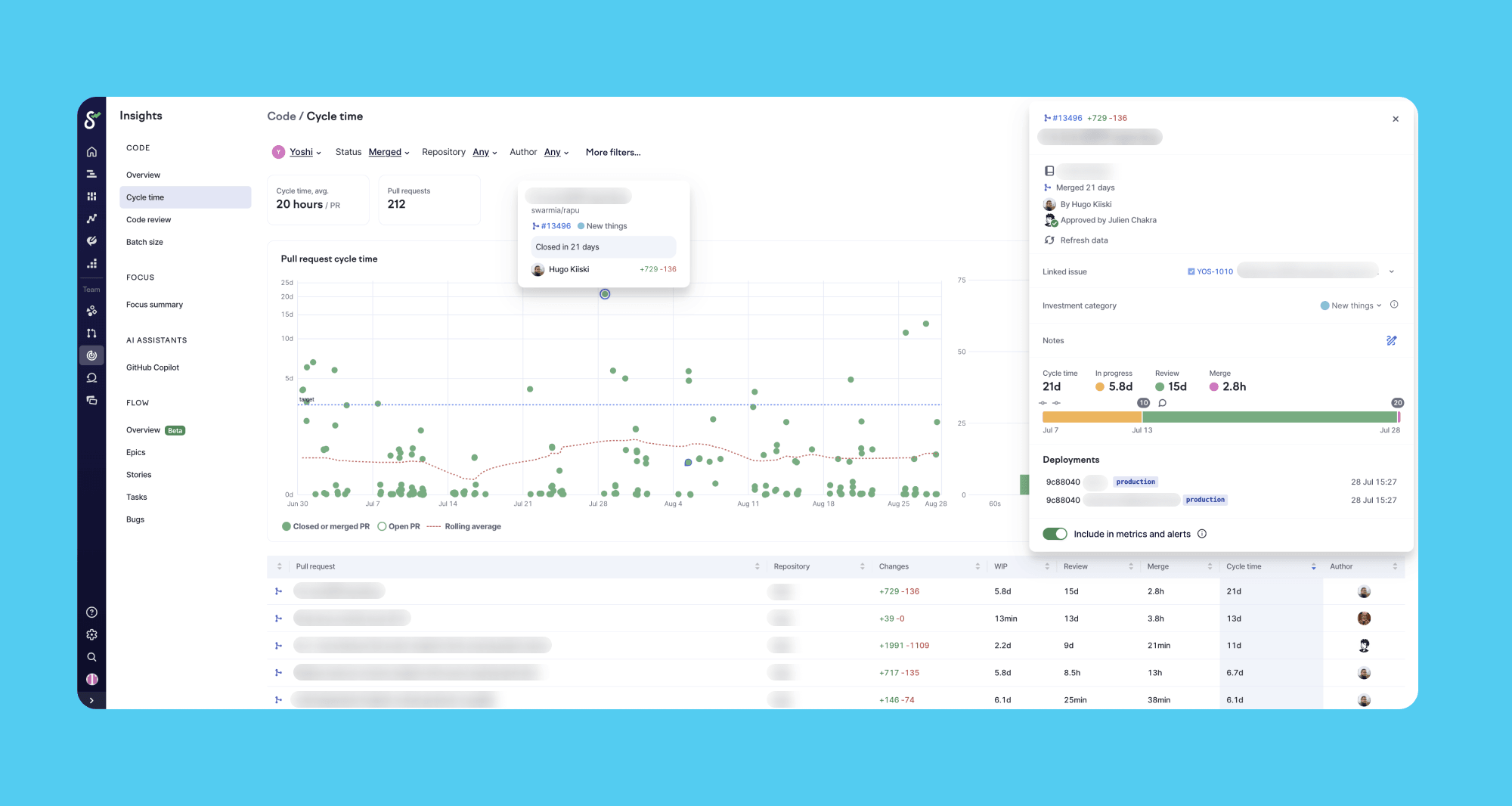This screenshot has width=1512, height=806.
Task: Click the Refresh data icon
Action: click(x=1049, y=240)
